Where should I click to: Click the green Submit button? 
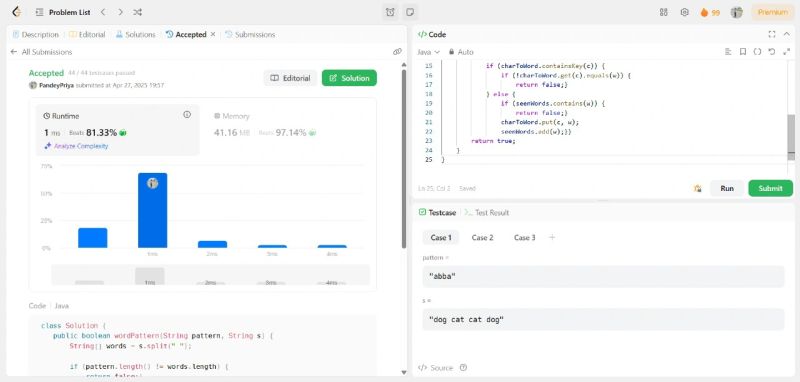pos(770,188)
